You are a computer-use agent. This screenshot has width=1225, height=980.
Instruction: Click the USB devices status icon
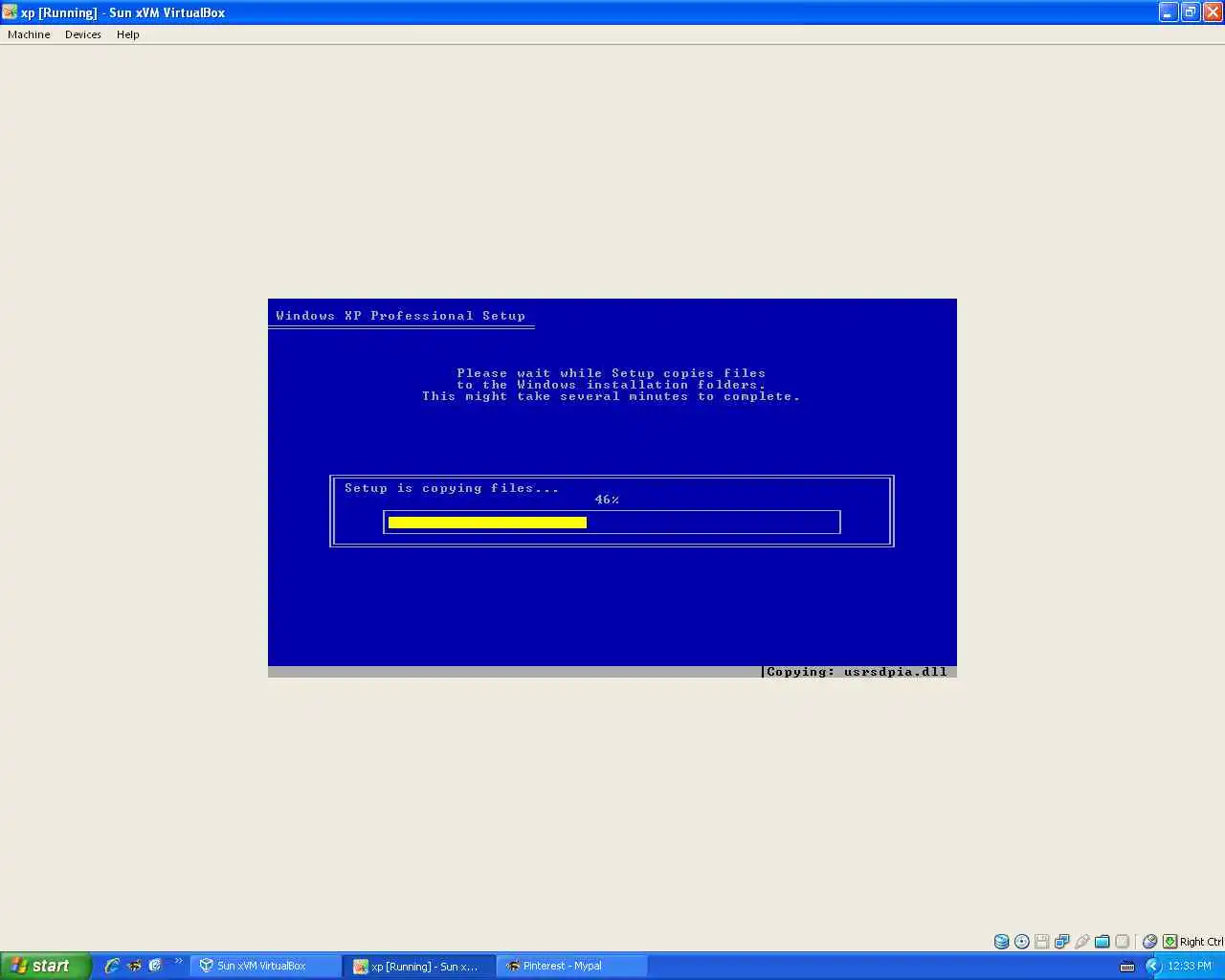pos(1082,942)
